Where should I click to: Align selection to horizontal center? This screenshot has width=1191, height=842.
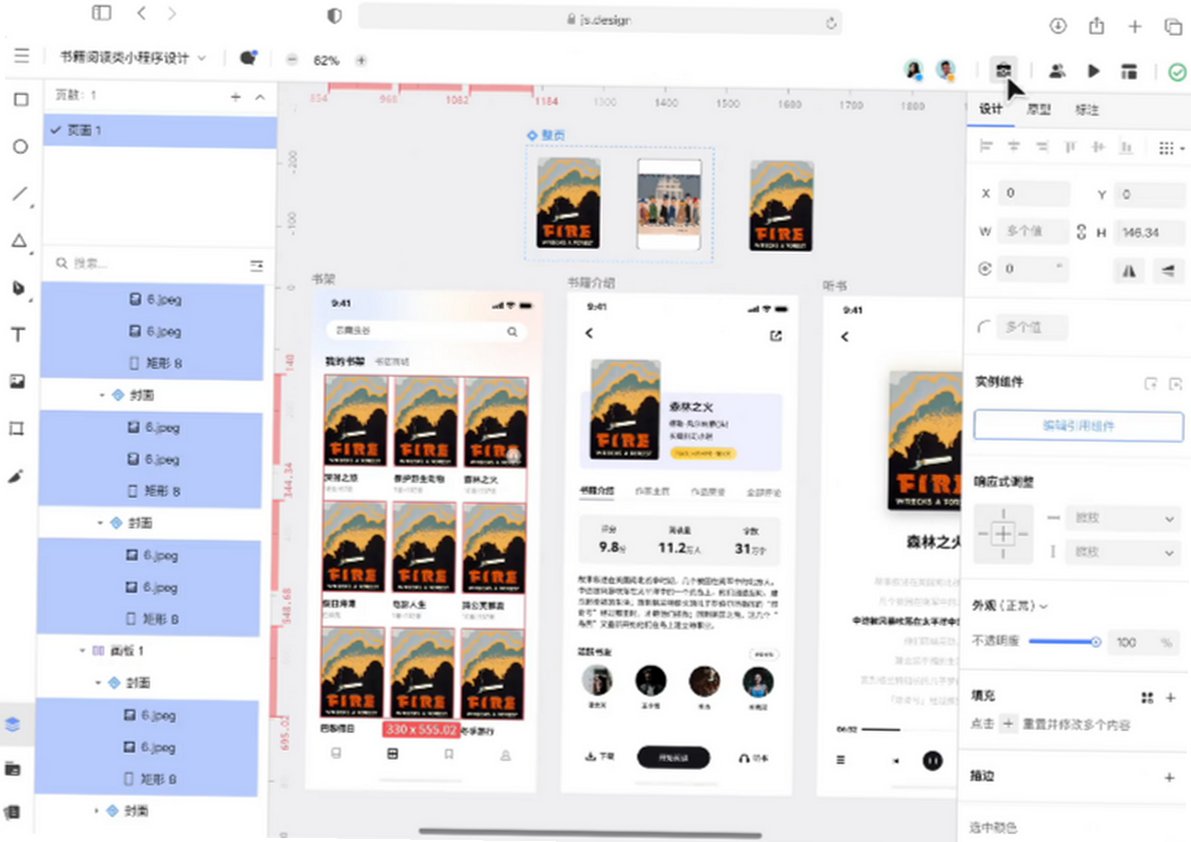[x=1013, y=146]
